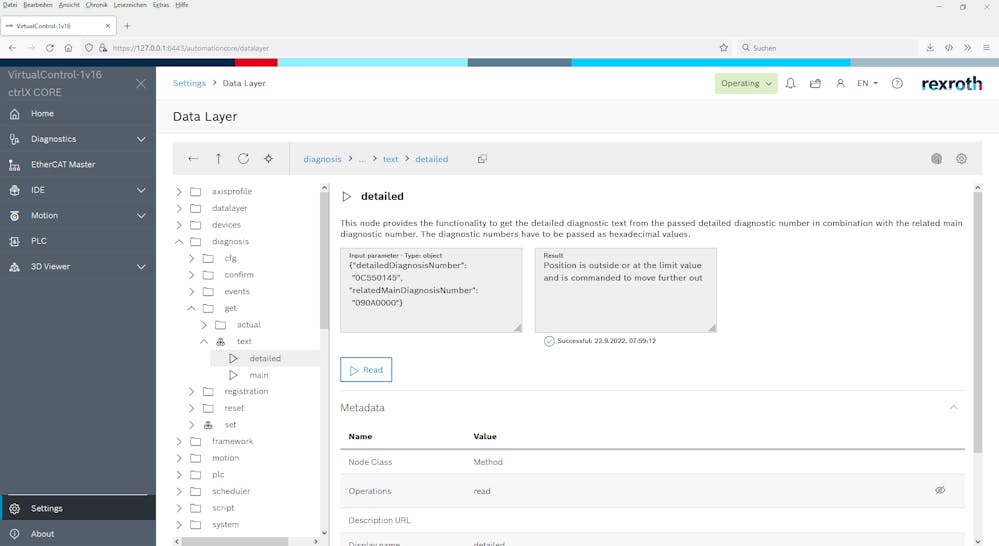Follow the Settings breadcrumb link

pyautogui.click(x=189, y=84)
